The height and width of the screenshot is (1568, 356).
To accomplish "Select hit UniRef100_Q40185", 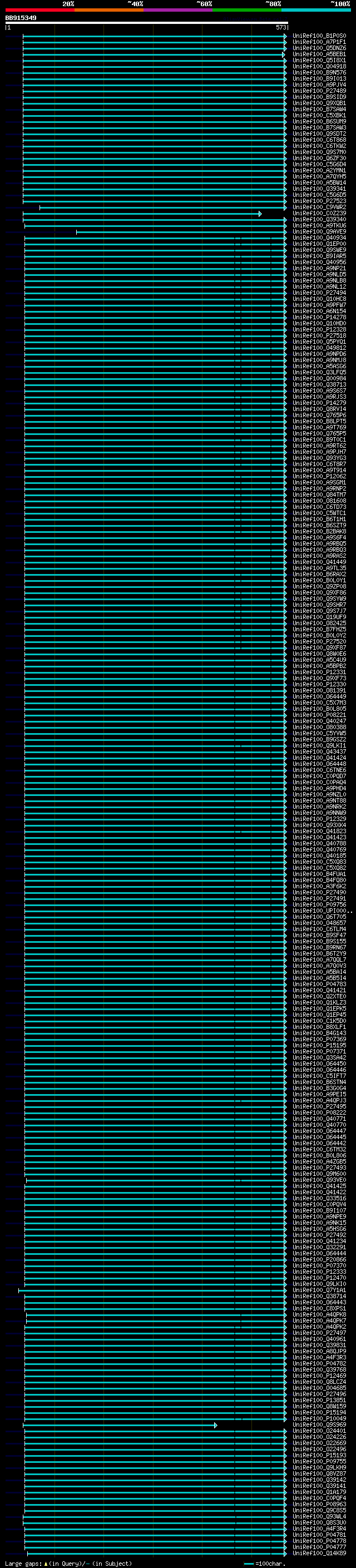I will pos(319,855).
